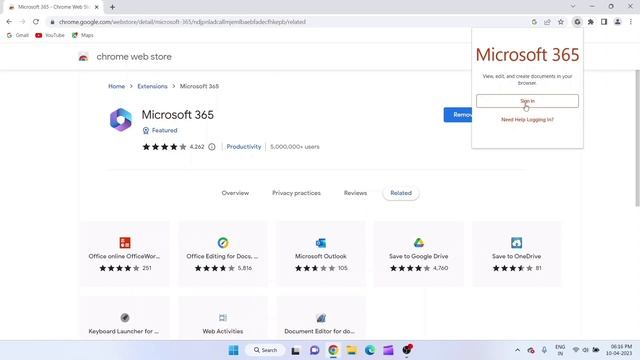Click the Featured badge
640x360 pixels.
[x=160, y=131]
